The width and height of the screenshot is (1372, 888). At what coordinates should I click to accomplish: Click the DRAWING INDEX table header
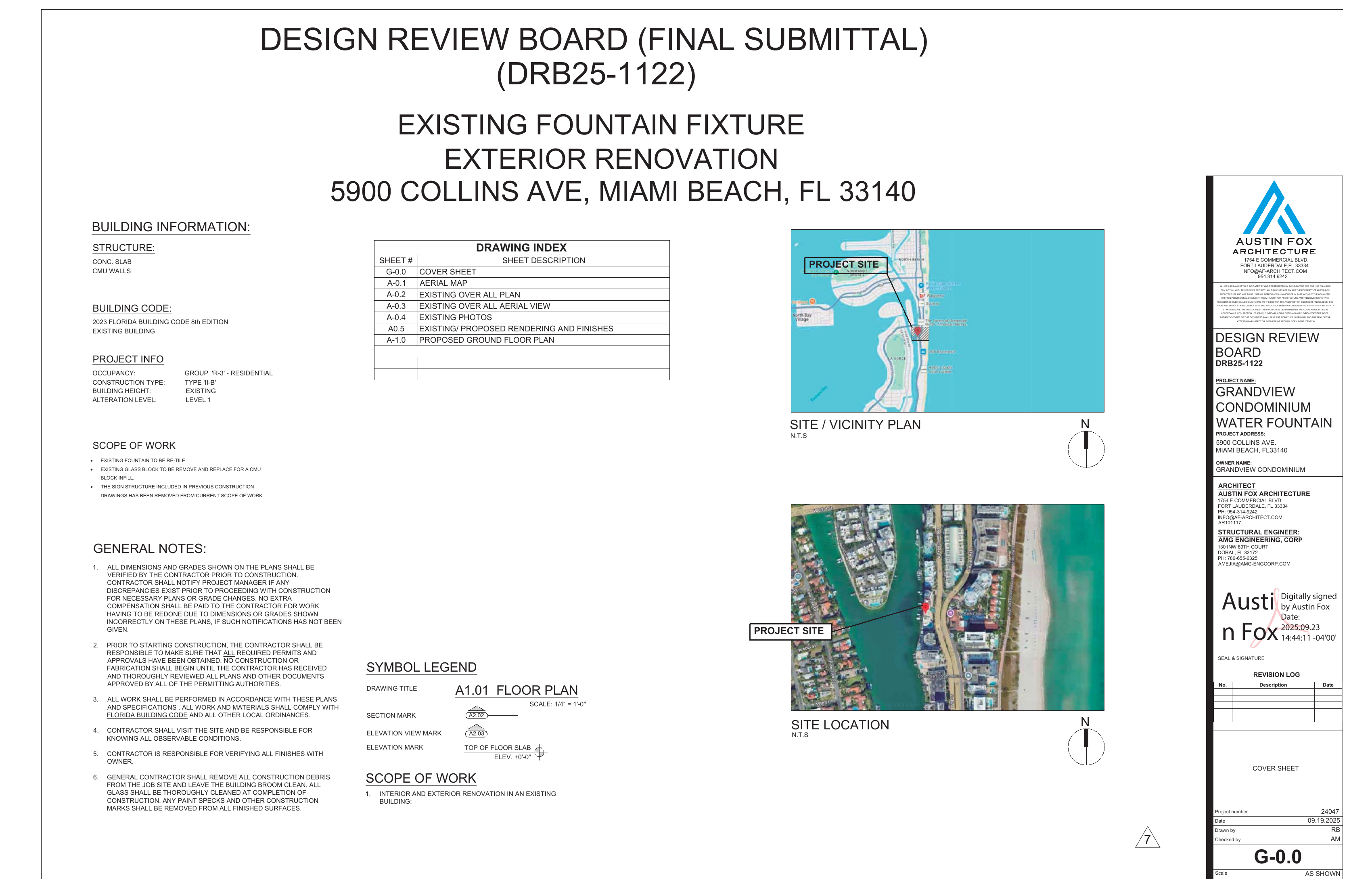click(521, 247)
